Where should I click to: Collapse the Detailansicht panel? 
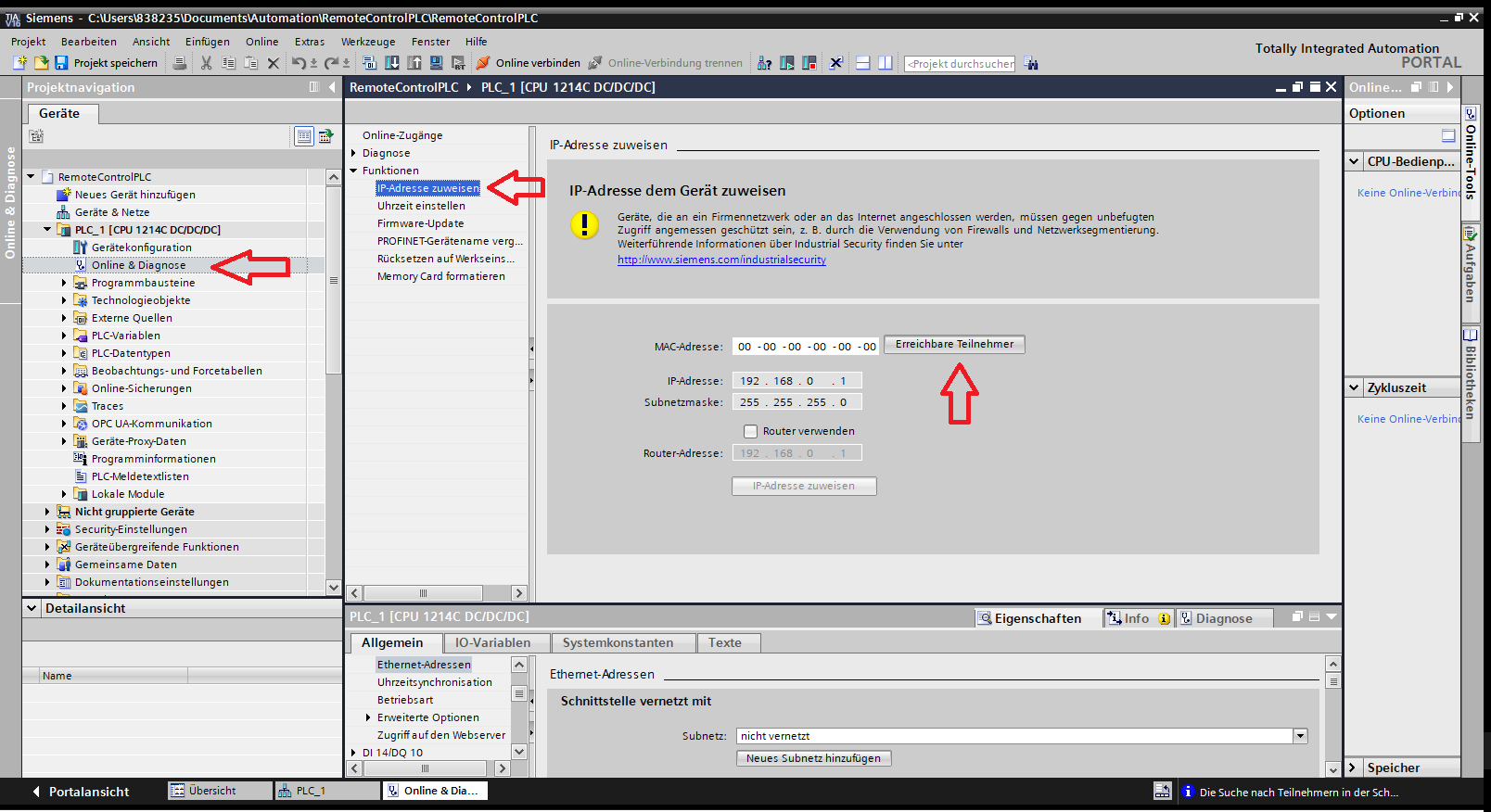click(32, 608)
